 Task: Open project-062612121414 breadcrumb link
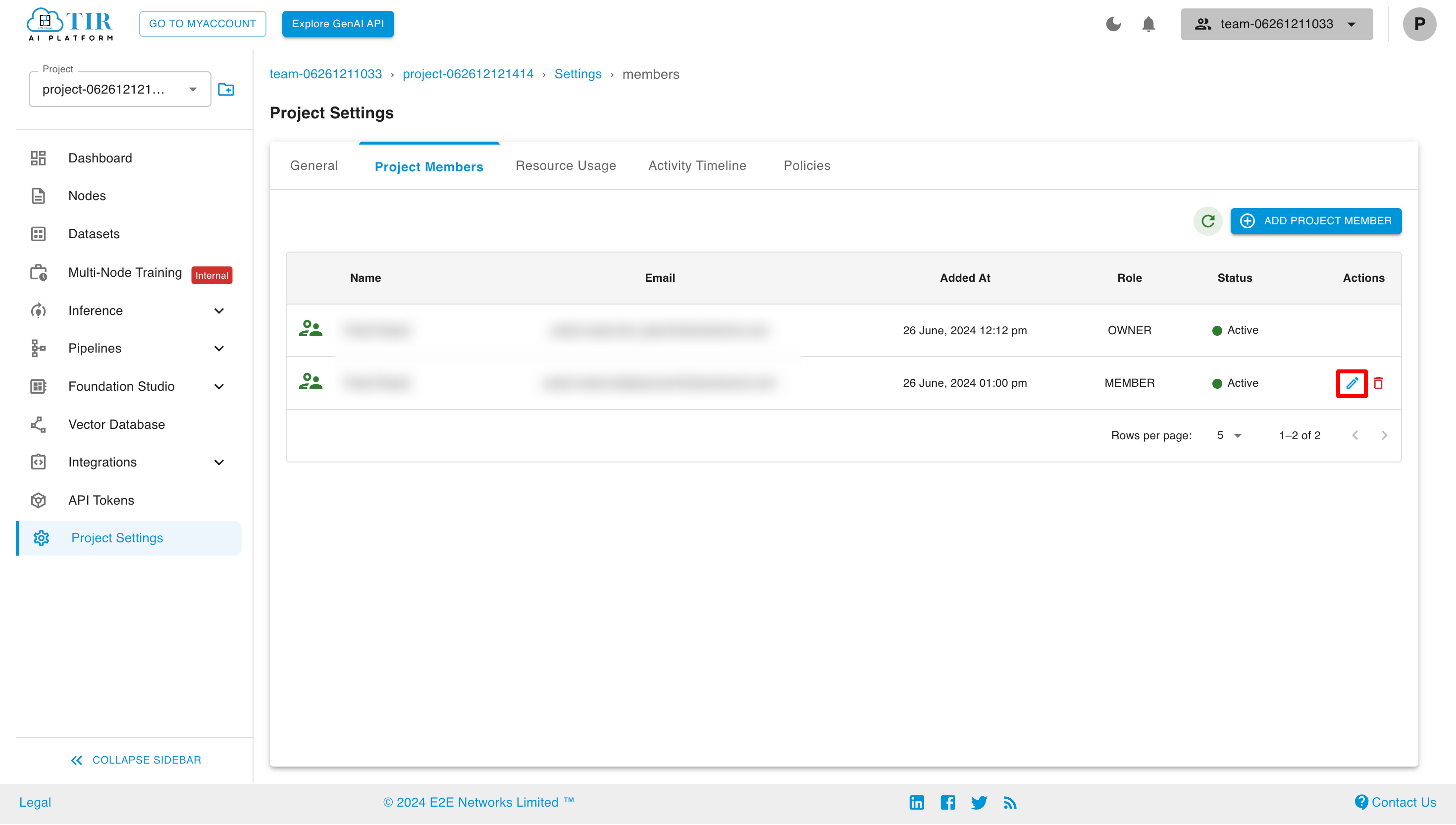468,74
